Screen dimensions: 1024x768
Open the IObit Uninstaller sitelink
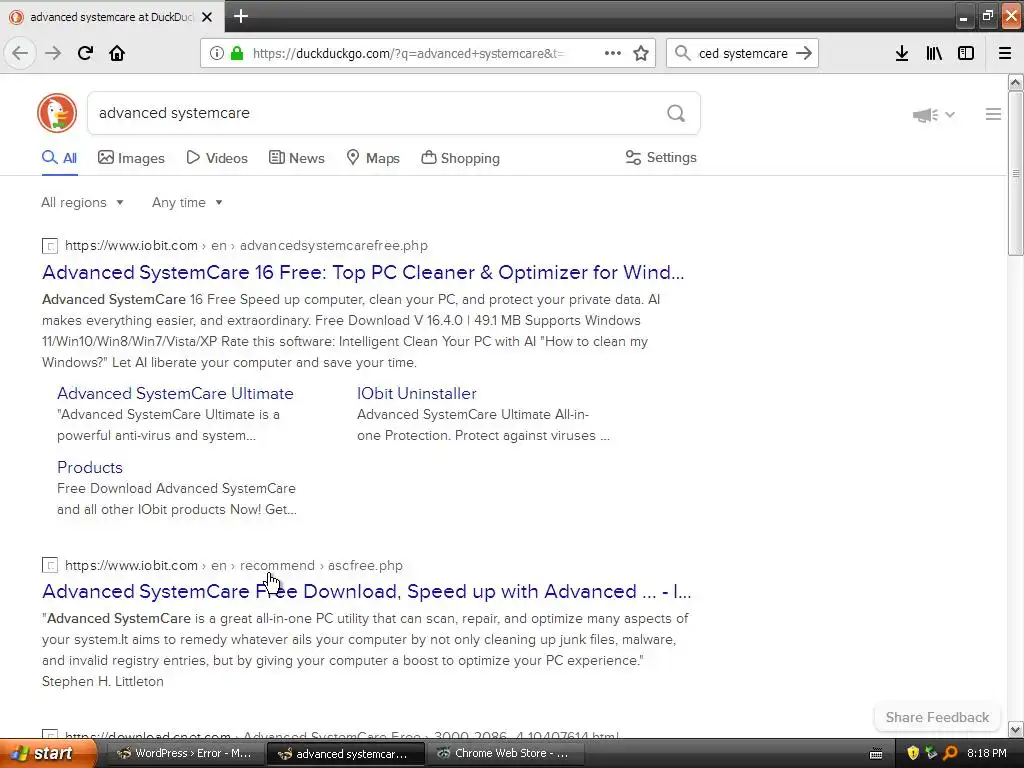(x=417, y=394)
